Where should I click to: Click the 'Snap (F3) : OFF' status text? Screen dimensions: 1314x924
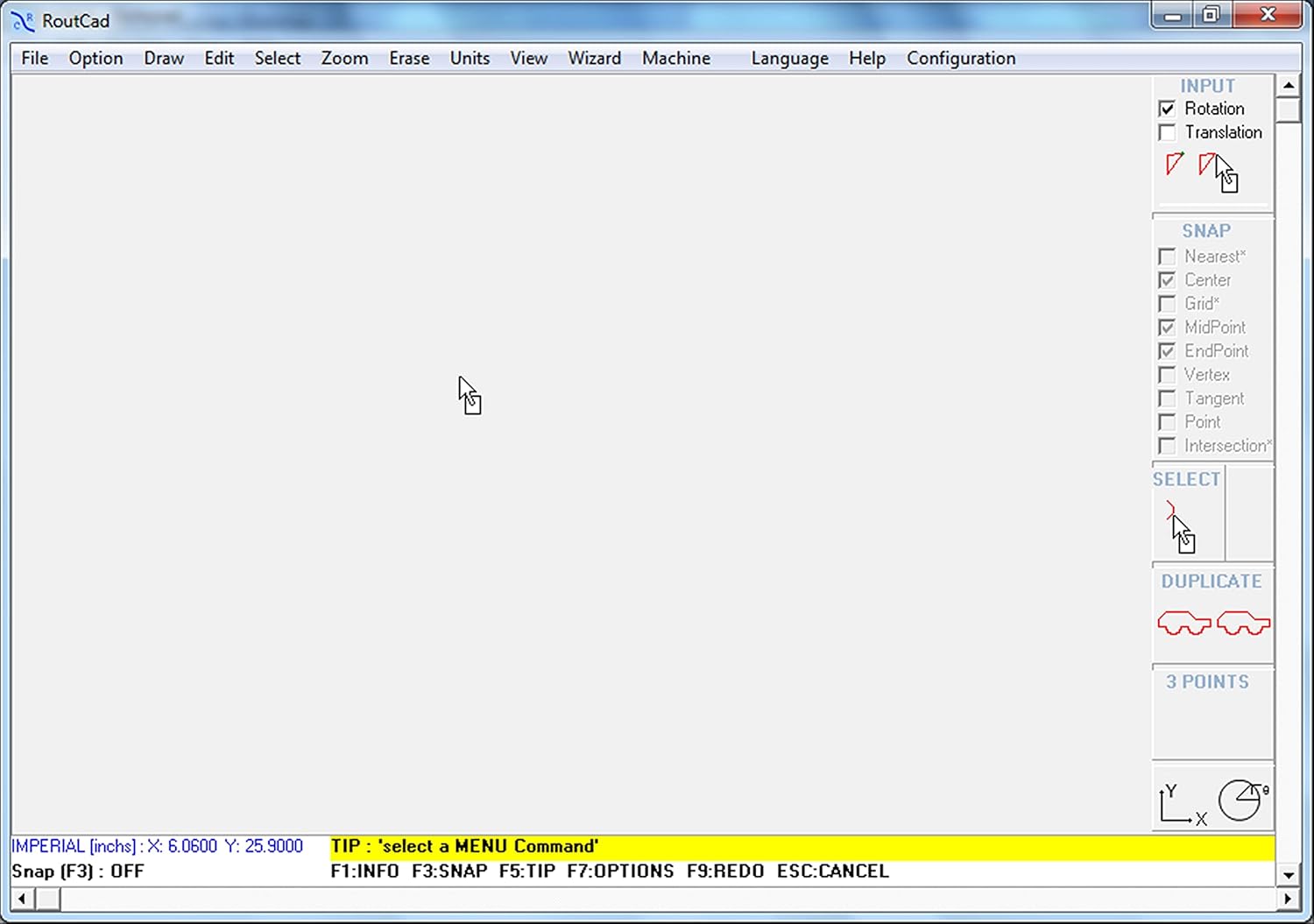tap(78, 871)
